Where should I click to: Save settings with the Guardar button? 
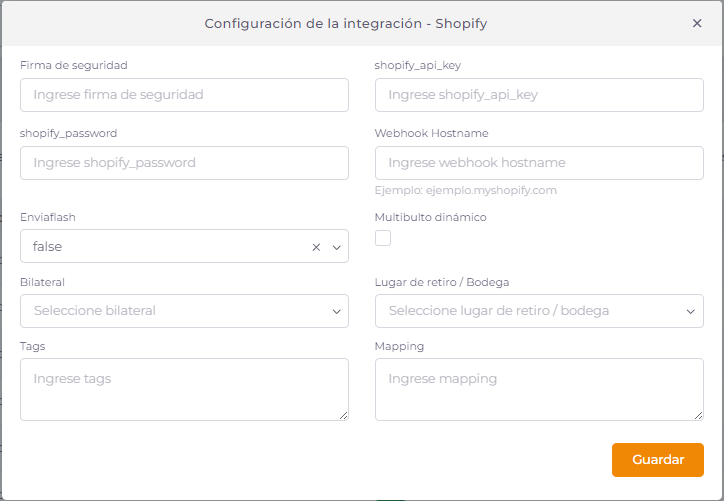[x=657, y=460]
